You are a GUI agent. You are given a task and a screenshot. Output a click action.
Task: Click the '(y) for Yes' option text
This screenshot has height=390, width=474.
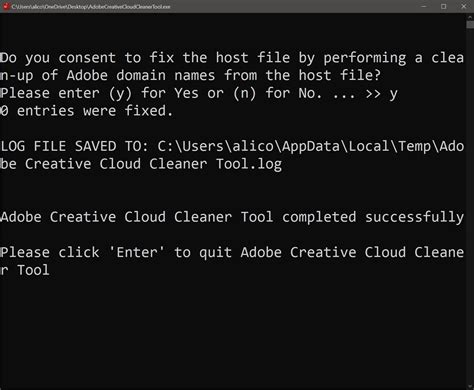click(x=154, y=93)
